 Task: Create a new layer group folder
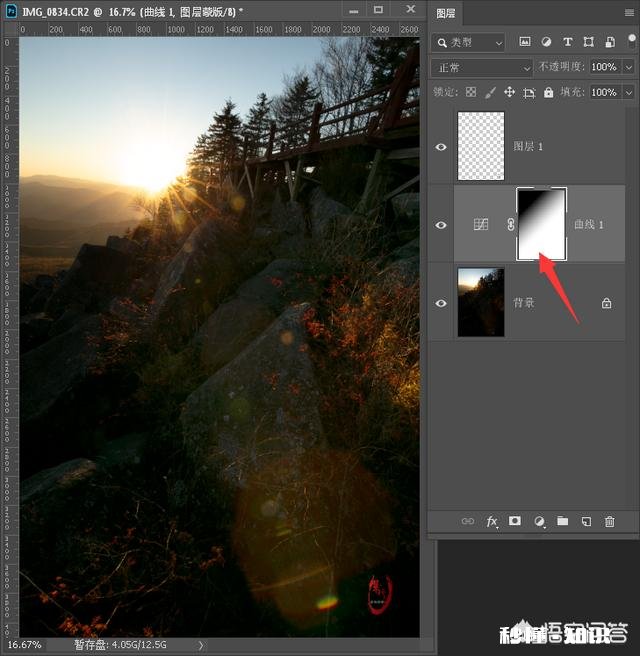[x=563, y=522]
